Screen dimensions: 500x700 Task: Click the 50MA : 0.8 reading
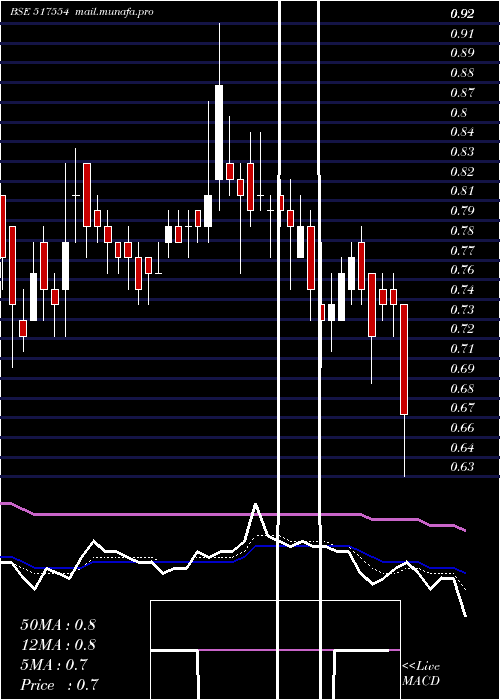pyautogui.click(x=58, y=625)
